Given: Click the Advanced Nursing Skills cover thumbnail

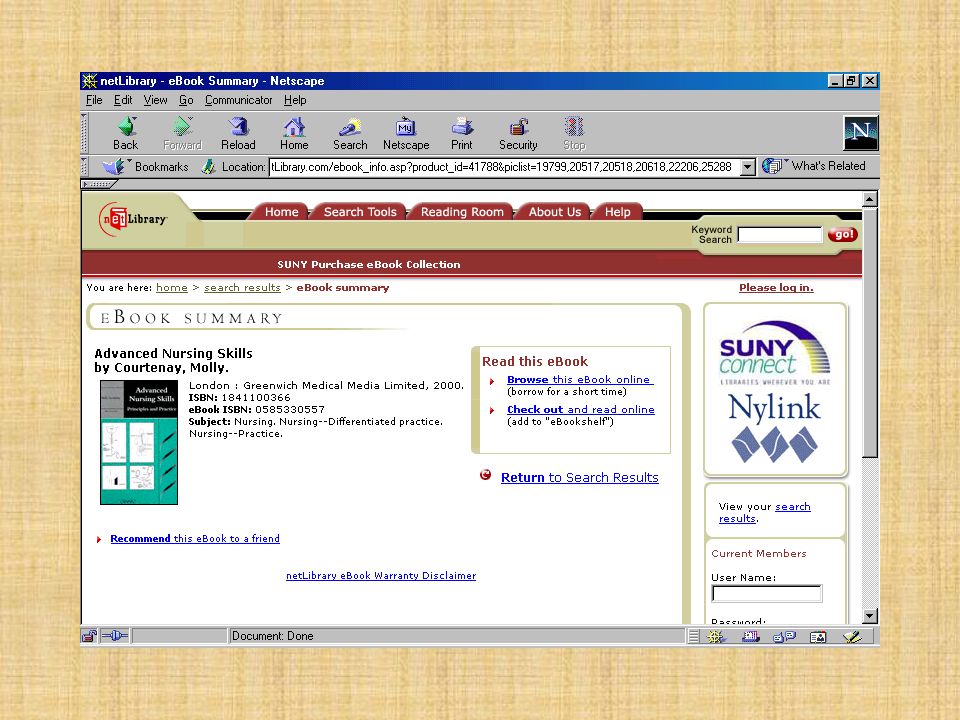Looking at the screenshot, I should tap(139, 442).
